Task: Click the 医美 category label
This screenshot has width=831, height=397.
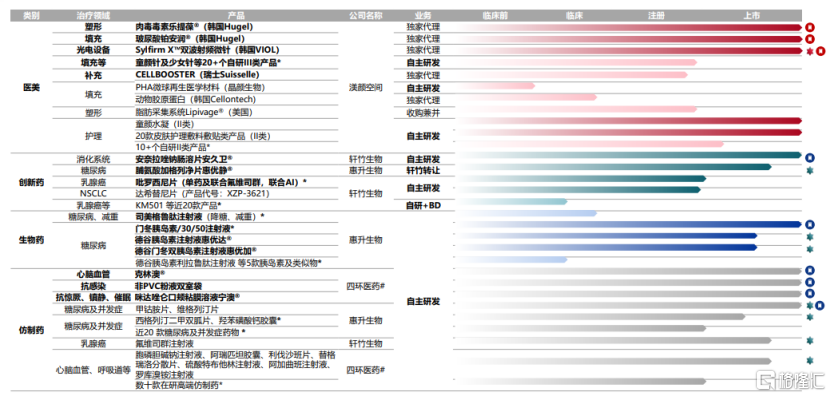Action: [31, 87]
